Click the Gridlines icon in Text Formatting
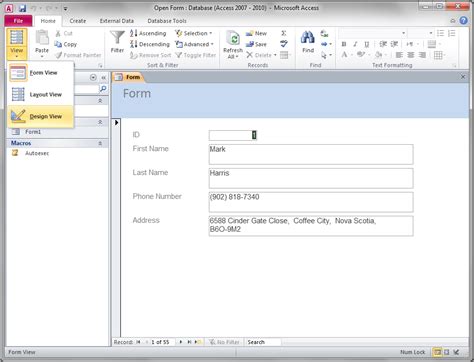The image size is (474, 362). click(x=438, y=55)
